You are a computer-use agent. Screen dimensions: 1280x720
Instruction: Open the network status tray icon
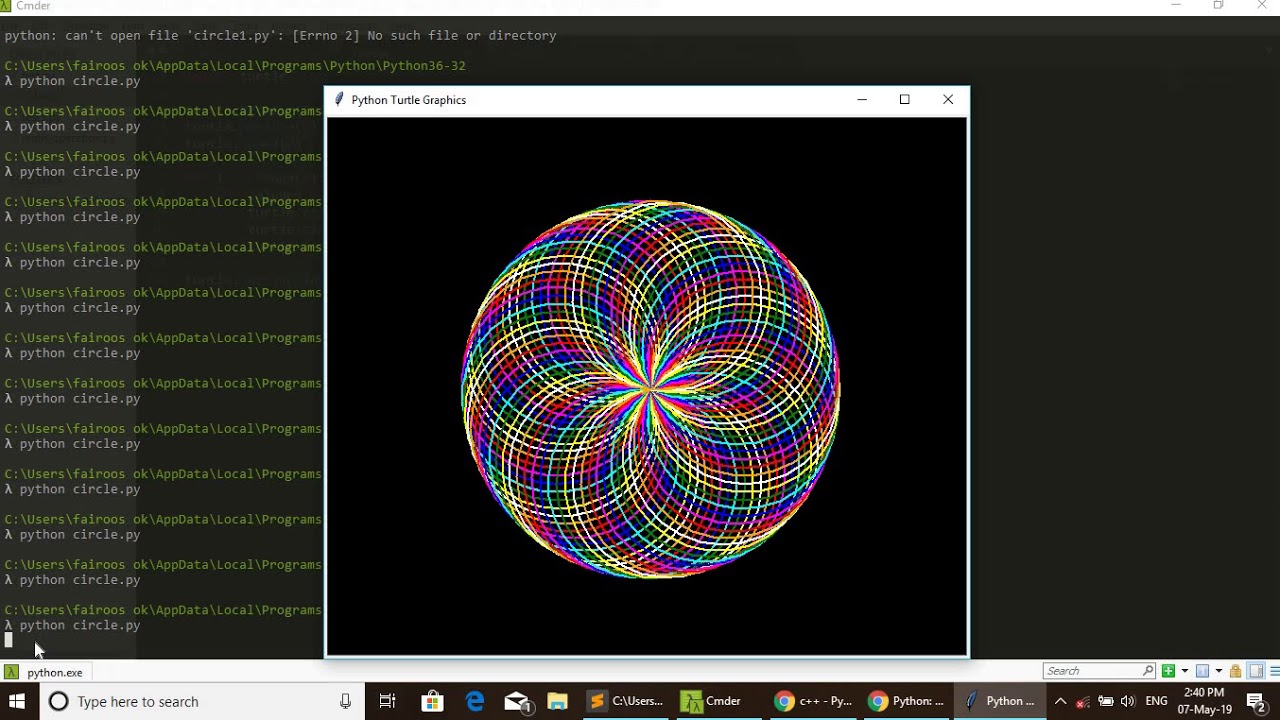point(1083,701)
